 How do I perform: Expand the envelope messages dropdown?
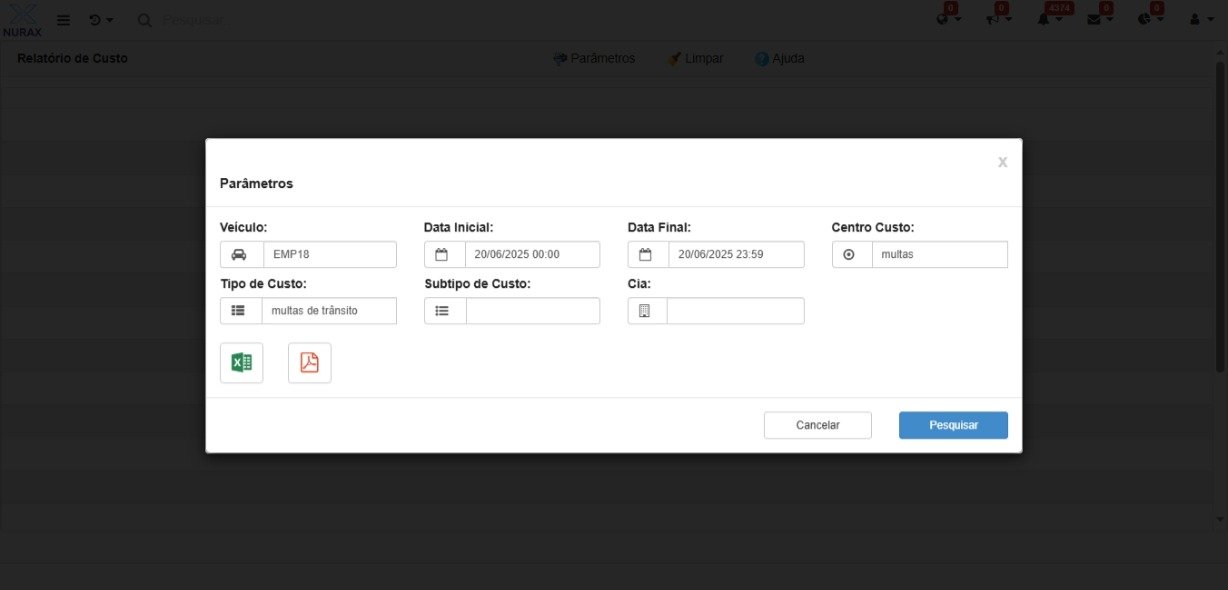coord(1099,20)
